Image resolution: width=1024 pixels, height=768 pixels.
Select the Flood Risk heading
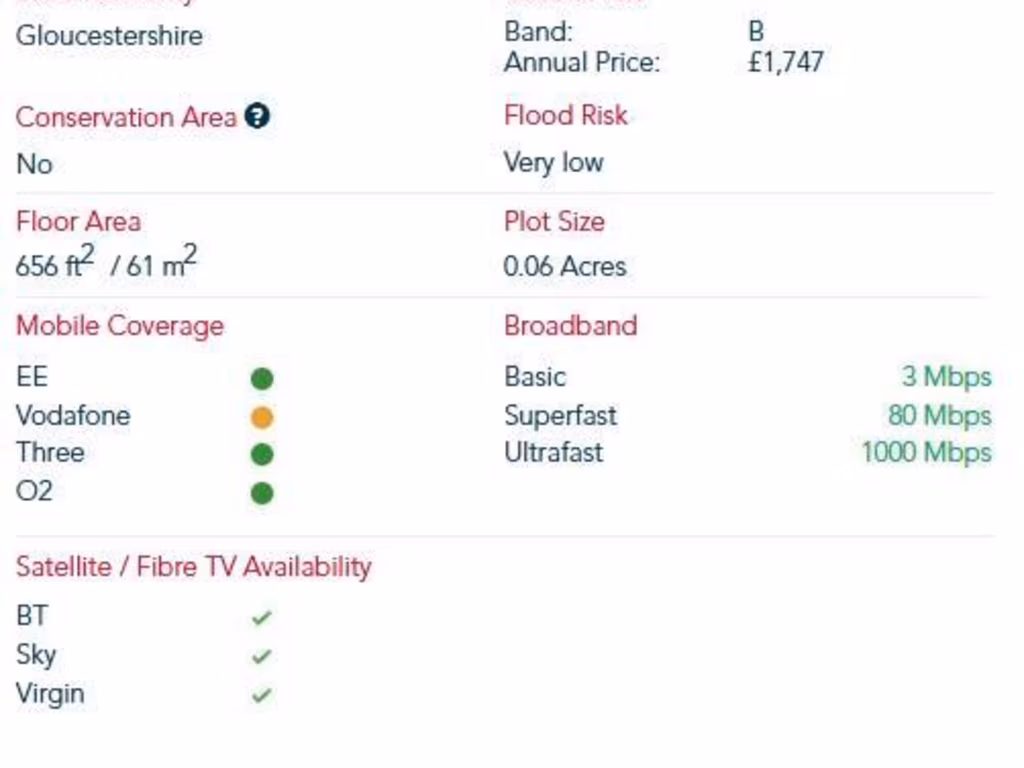(566, 116)
